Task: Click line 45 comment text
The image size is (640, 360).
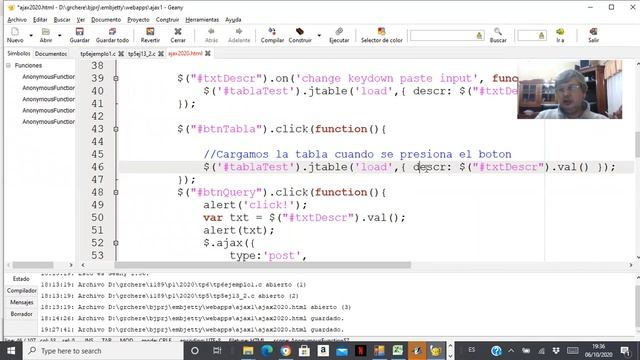Action: 357,154
